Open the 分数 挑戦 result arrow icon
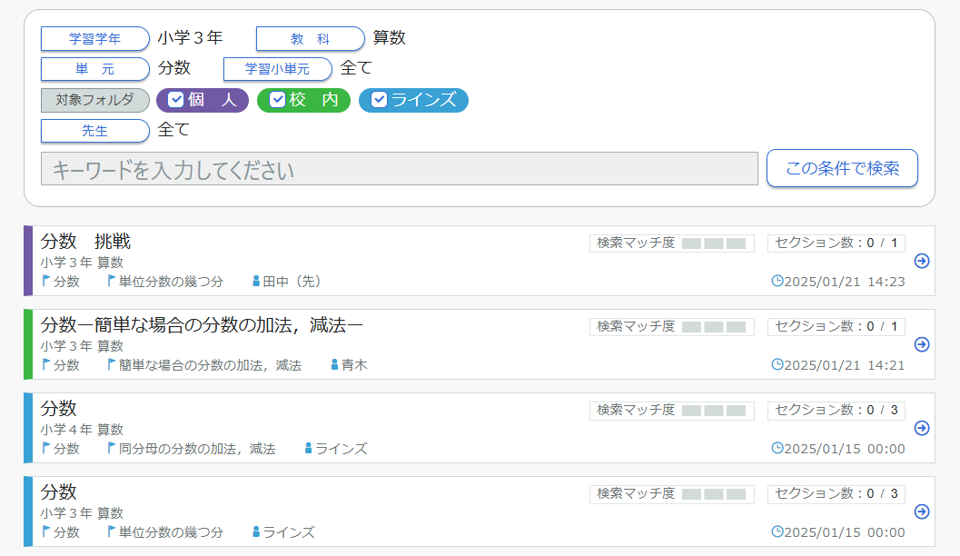 (x=922, y=261)
